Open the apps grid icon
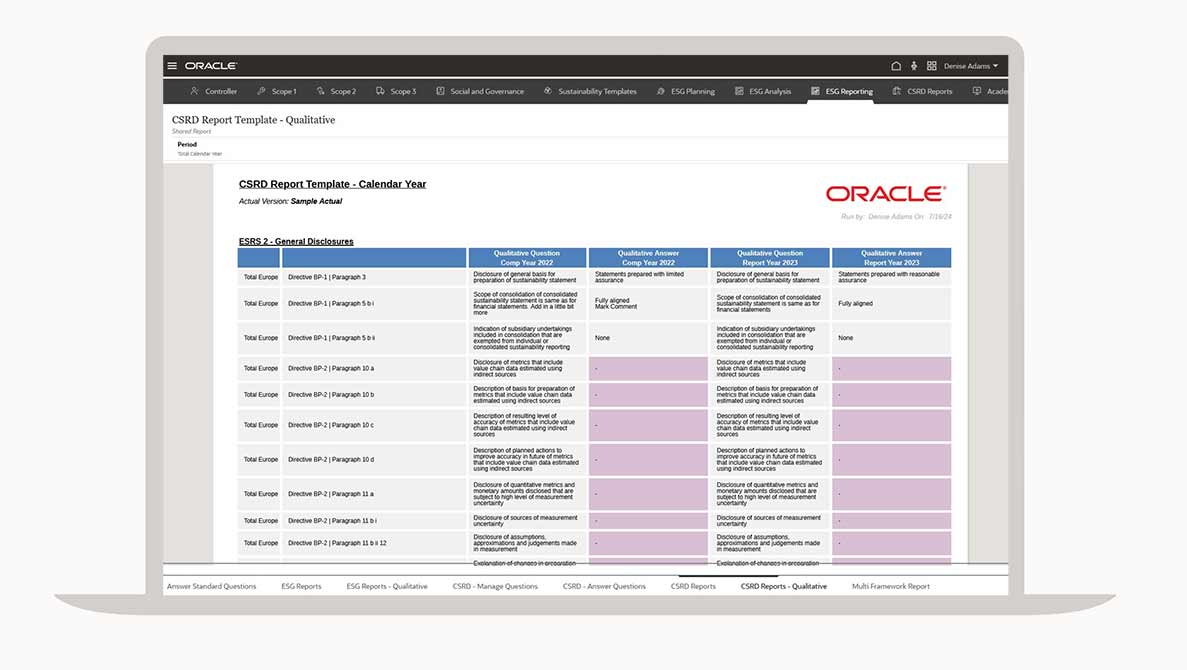This screenshot has width=1187, height=670. pyautogui.click(x=931, y=66)
